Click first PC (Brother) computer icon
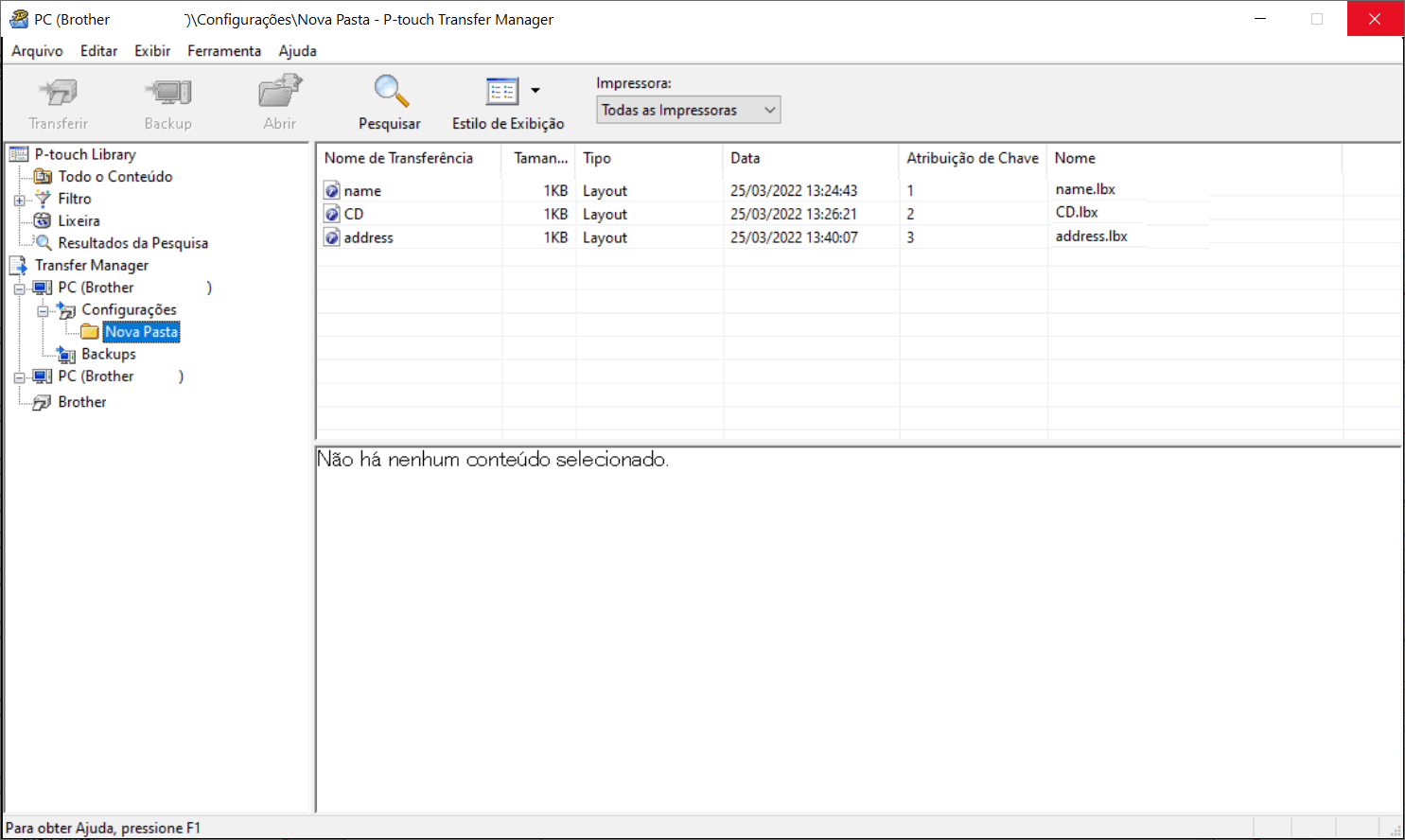The image size is (1405, 840). coord(43,288)
